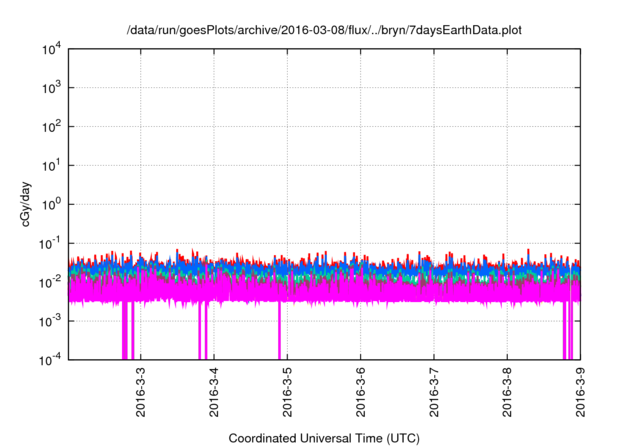The image size is (640, 448).
Task: Click the 10^4 y-axis tick label
Action: click(x=52, y=50)
